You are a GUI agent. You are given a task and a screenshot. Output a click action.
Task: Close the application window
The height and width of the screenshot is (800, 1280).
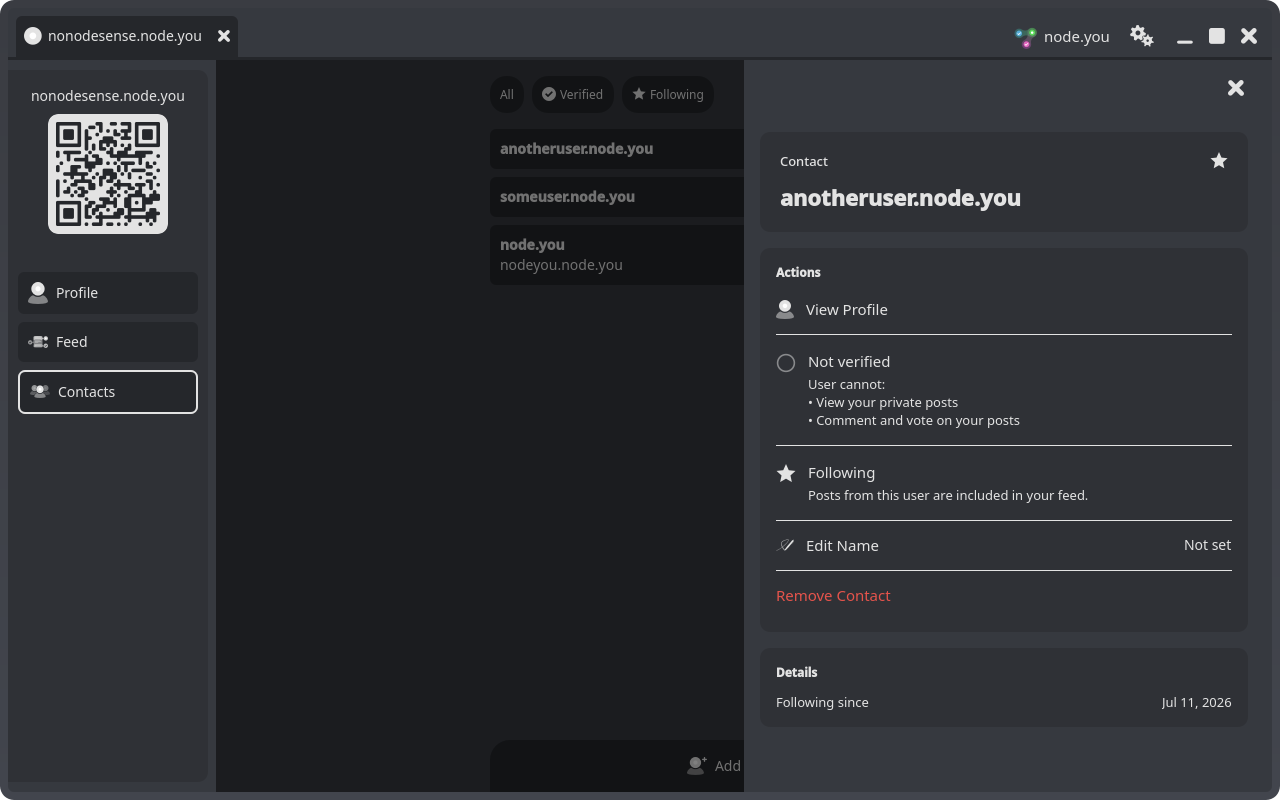[1249, 36]
